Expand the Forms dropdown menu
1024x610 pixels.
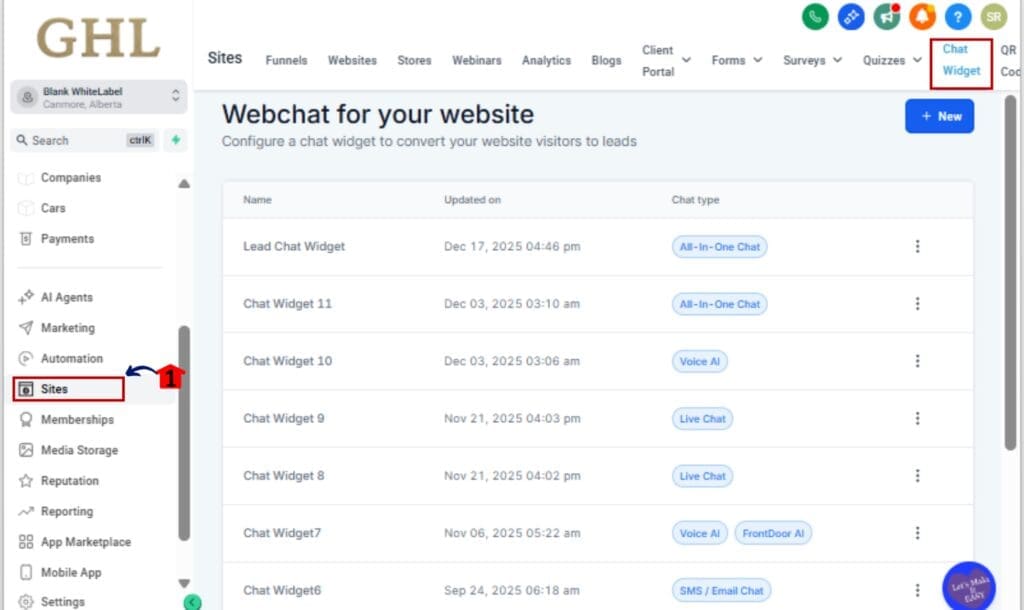737,60
